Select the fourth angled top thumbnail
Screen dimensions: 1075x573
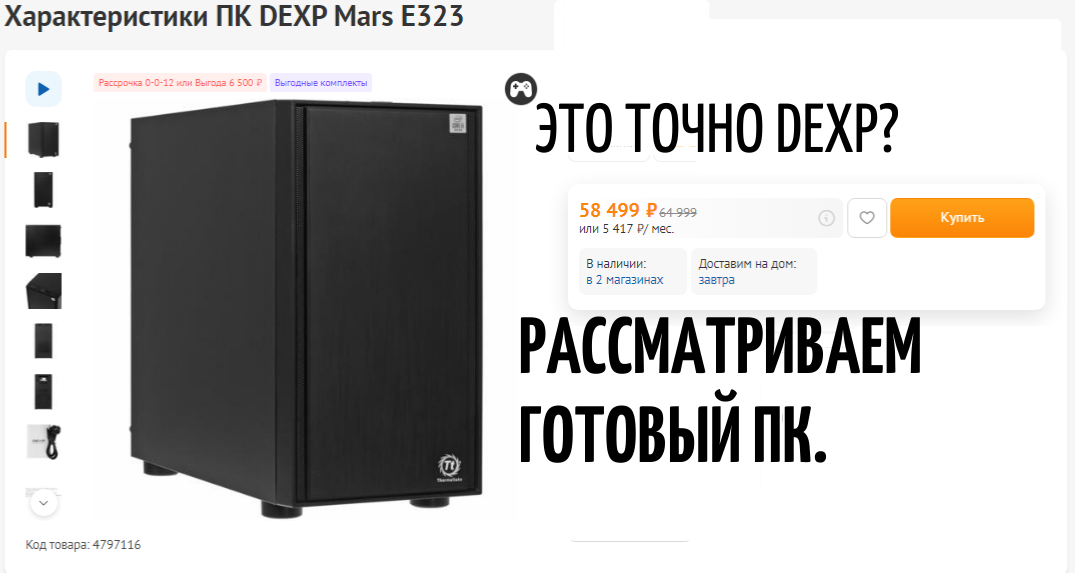[43, 291]
